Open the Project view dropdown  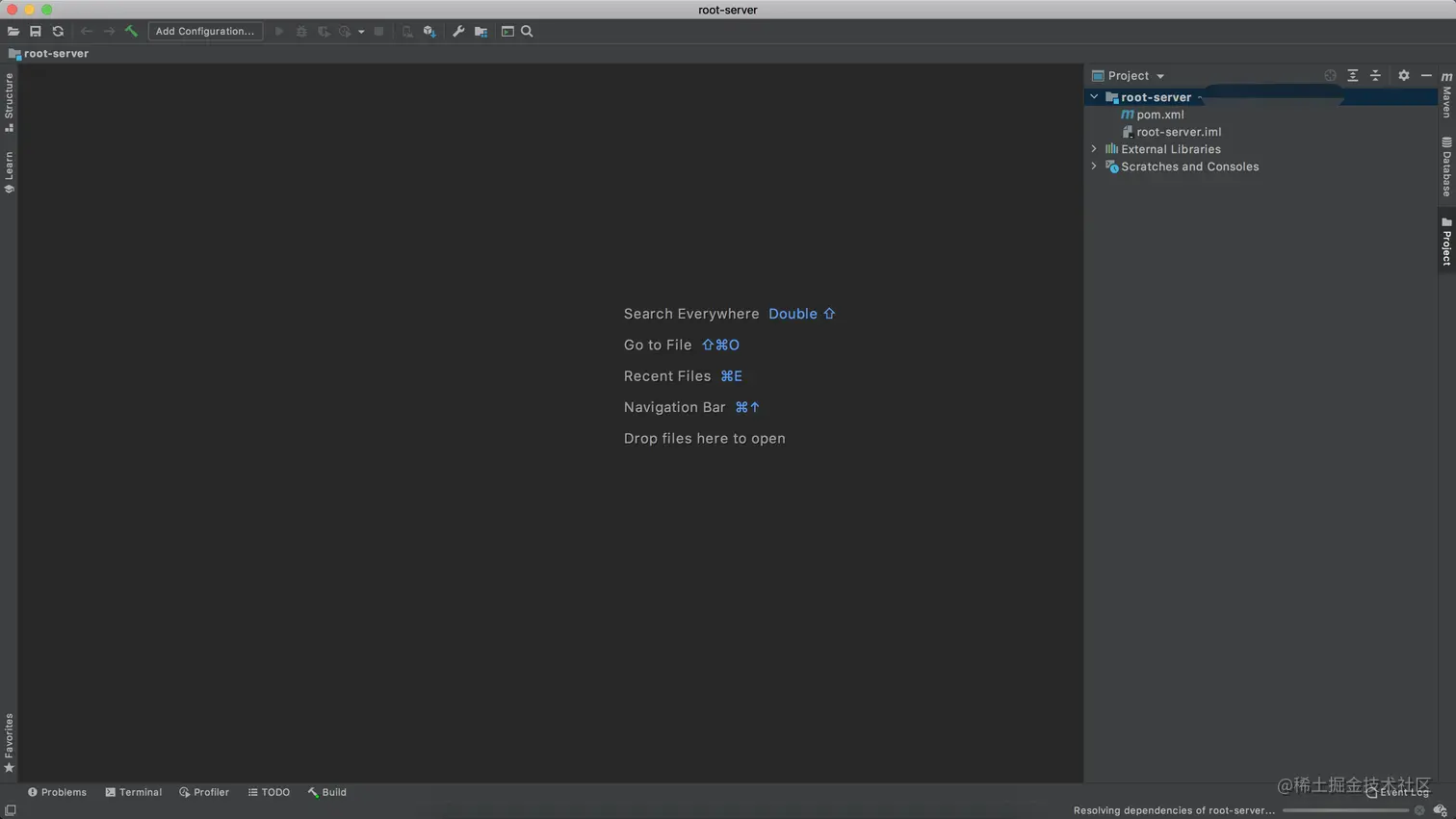[x=1129, y=76]
